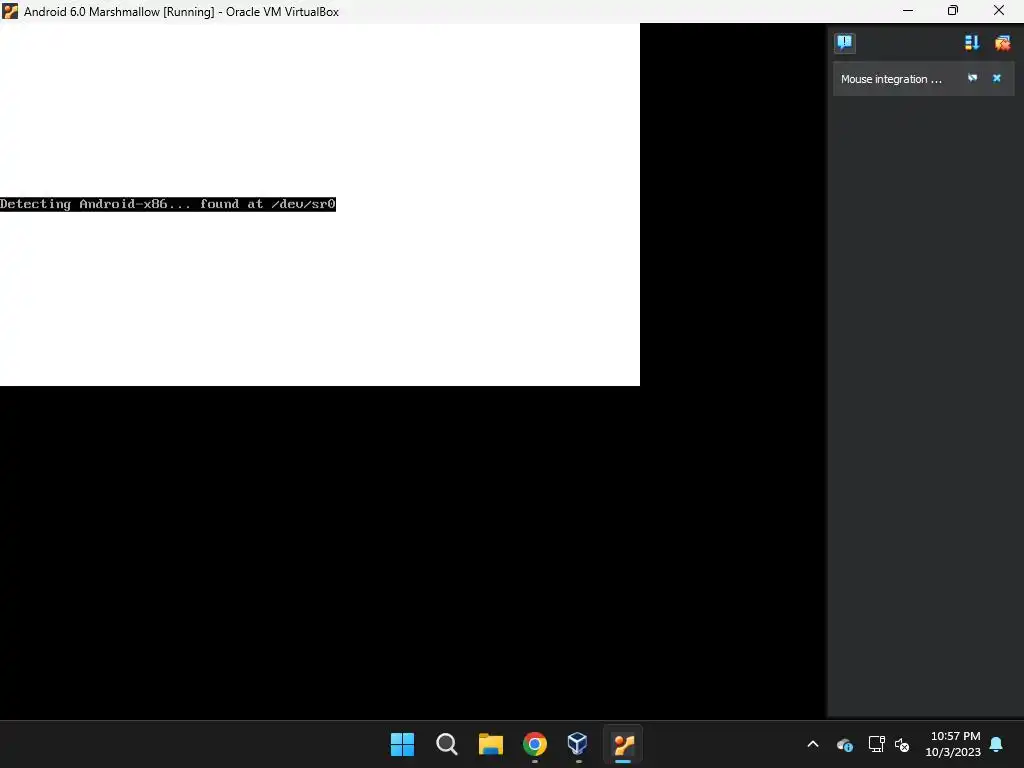Open the Windows Start menu
This screenshot has height=768, width=1024.
click(402, 744)
